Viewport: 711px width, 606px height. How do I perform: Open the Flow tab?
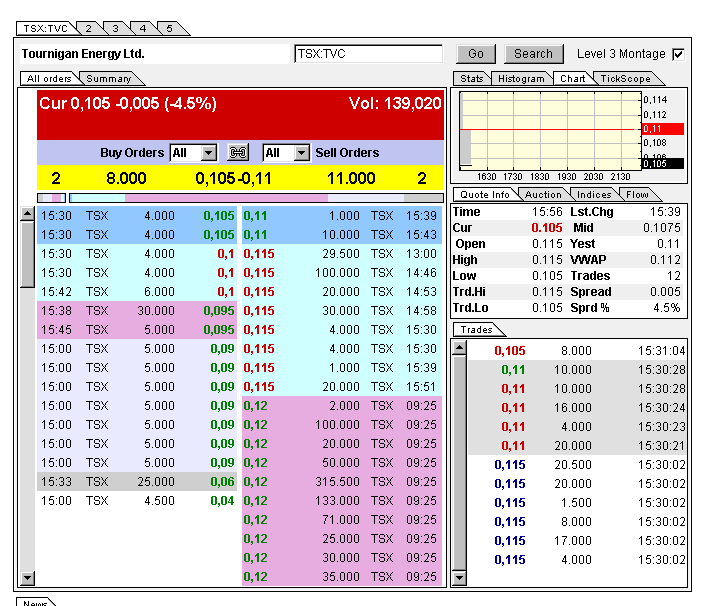click(x=637, y=194)
